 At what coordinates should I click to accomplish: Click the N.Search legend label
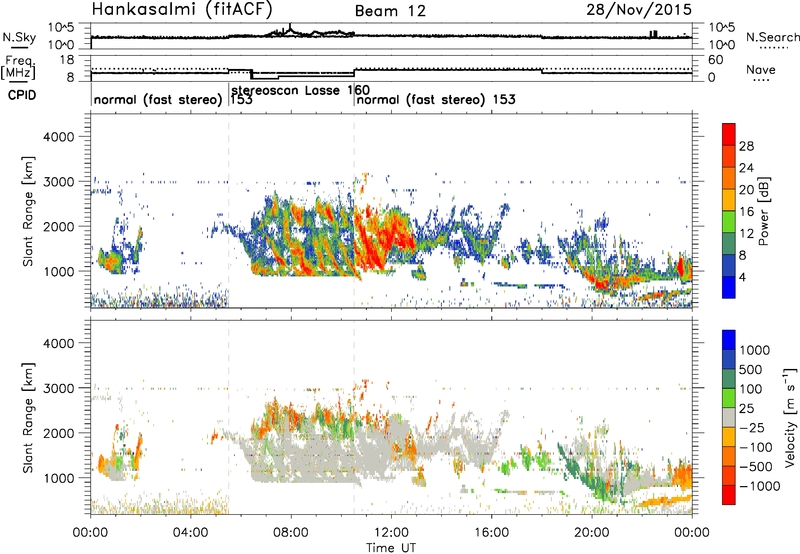(x=772, y=37)
